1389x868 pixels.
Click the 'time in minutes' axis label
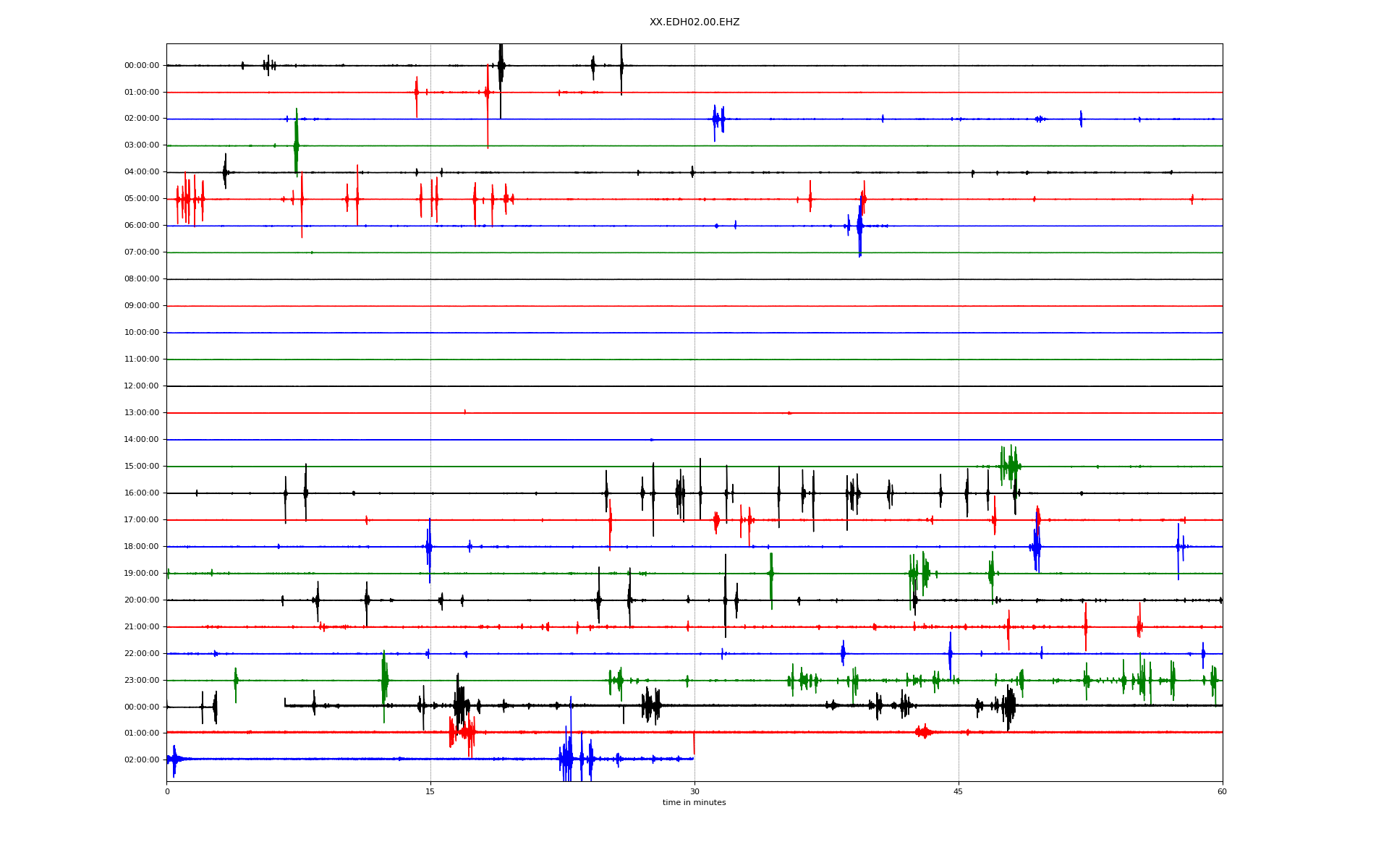click(x=694, y=802)
